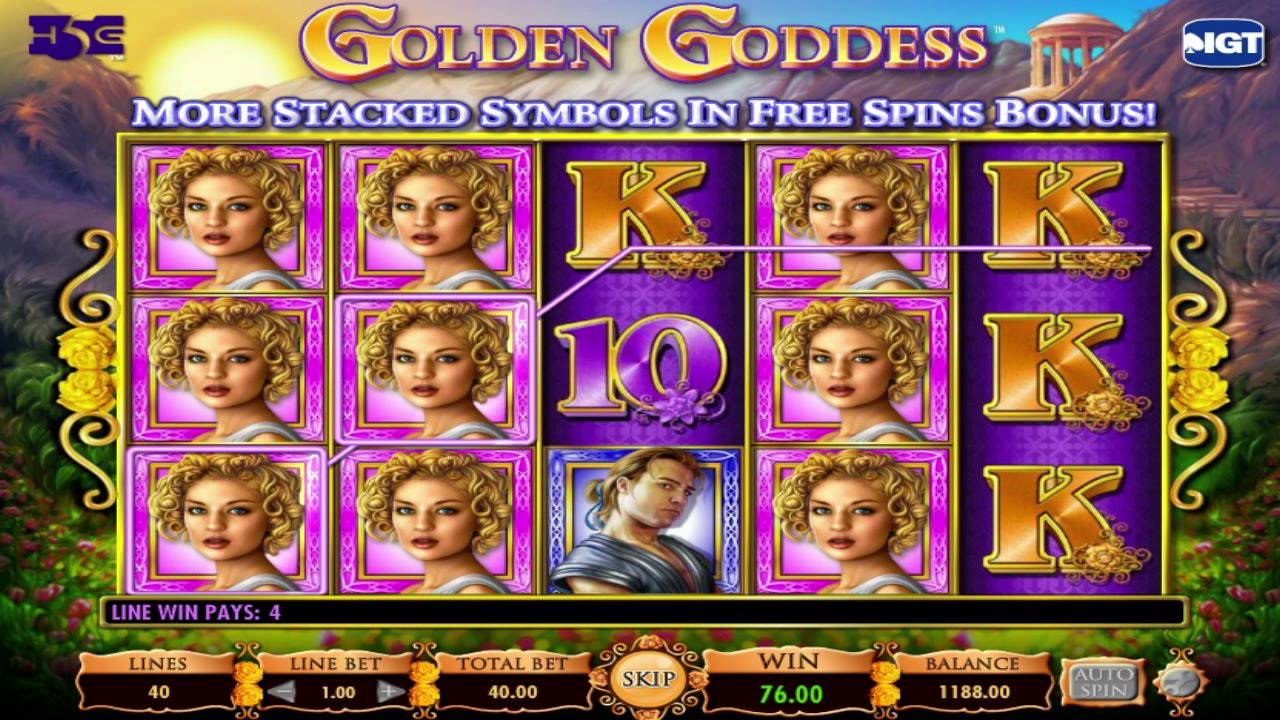Click the Total Bet amount display
Image resolution: width=1280 pixels, height=720 pixels.
click(x=513, y=692)
